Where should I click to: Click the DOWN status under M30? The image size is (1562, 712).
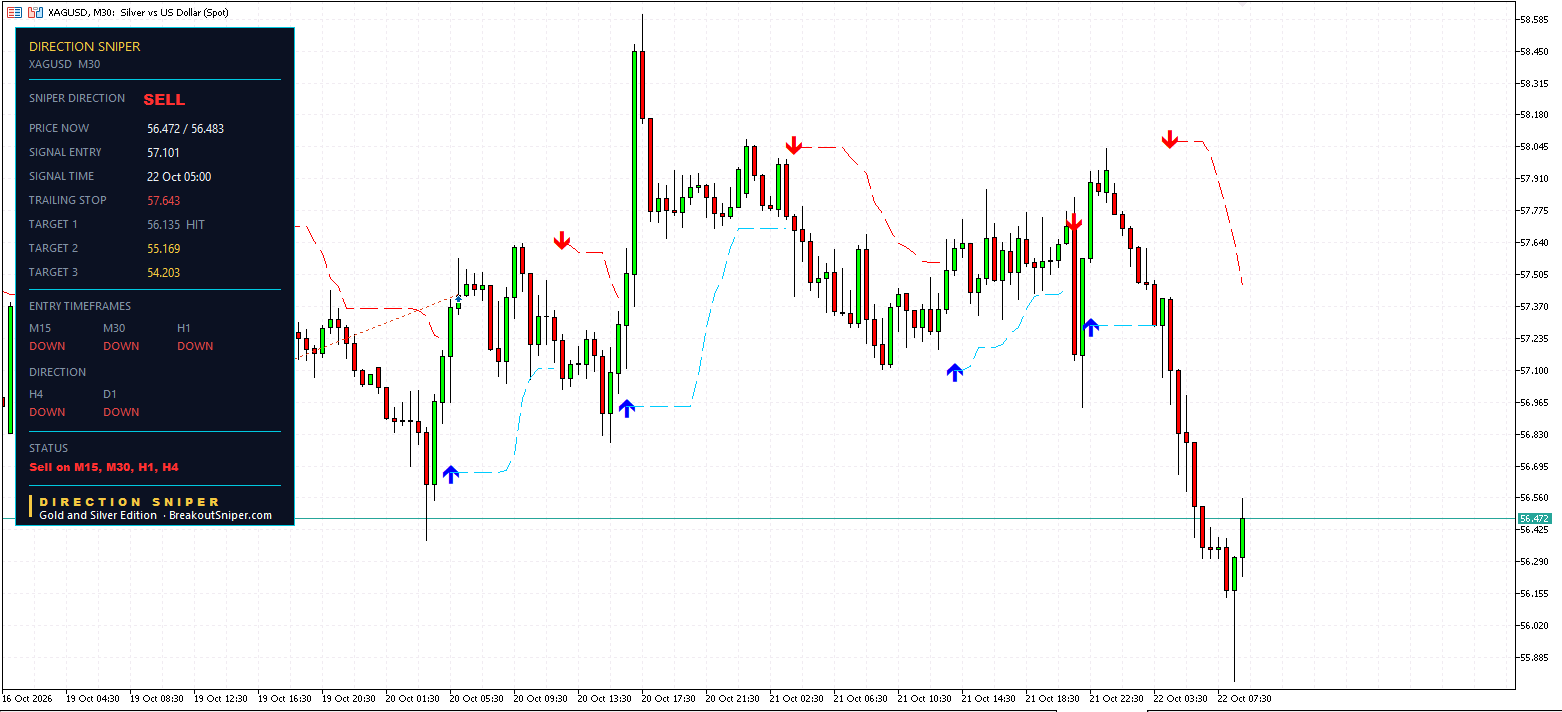point(121,346)
